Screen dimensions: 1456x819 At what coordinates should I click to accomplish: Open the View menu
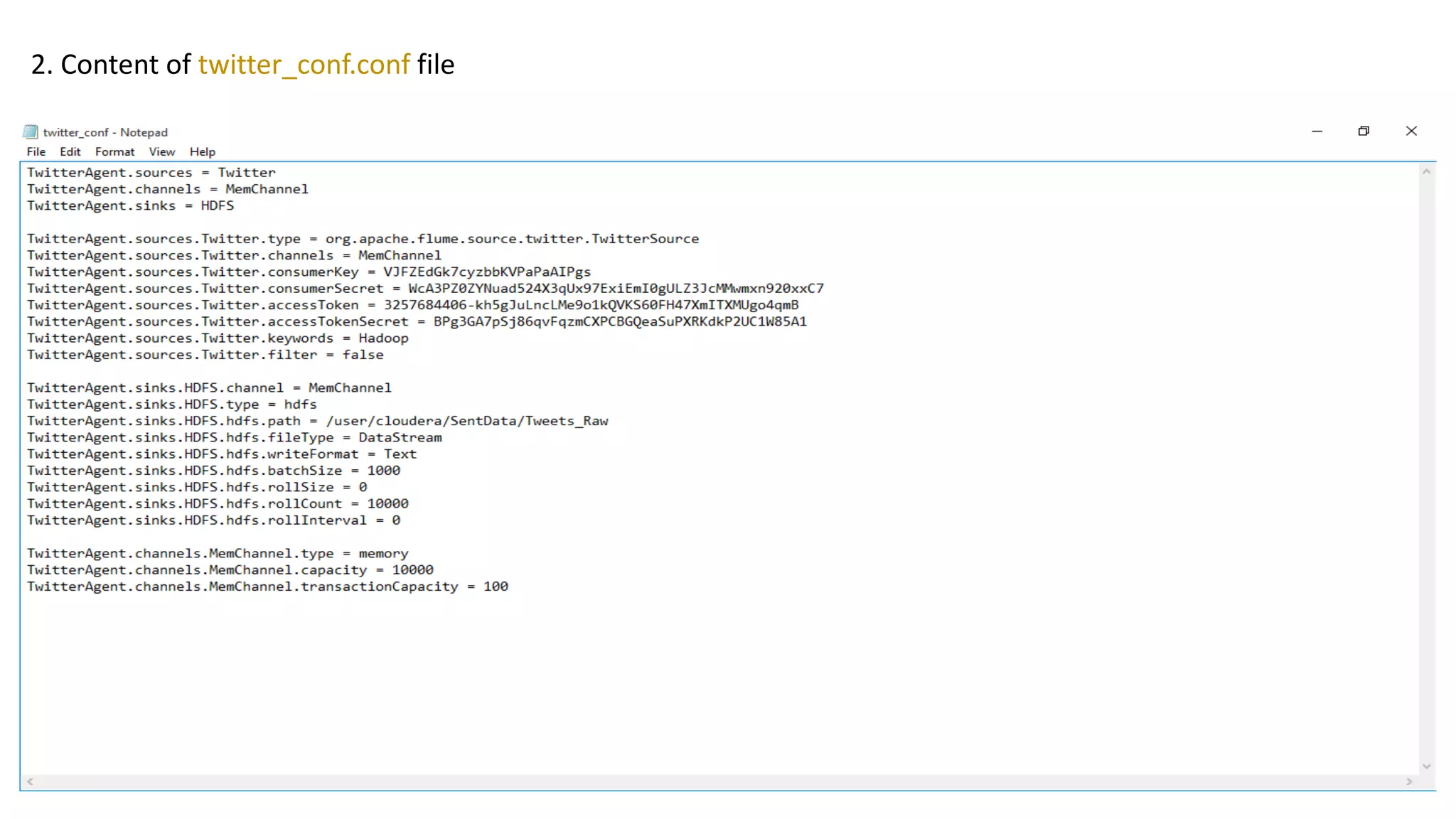click(161, 151)
